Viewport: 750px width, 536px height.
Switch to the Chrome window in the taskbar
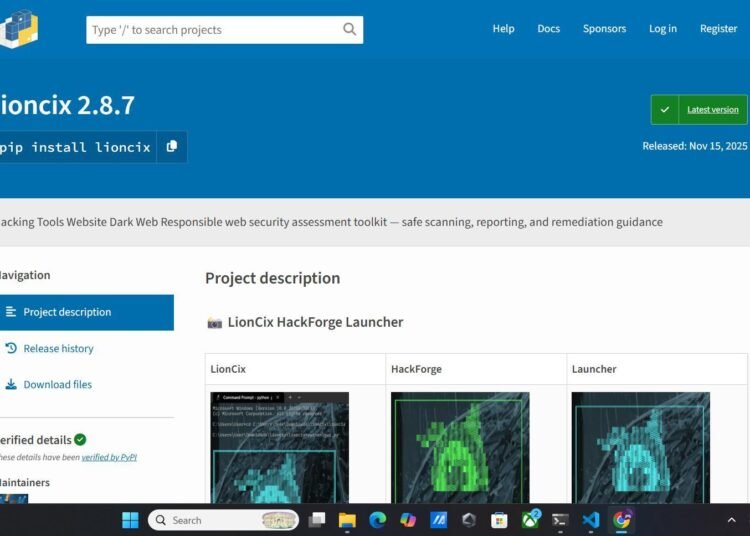pyautogui.click(x=622, y=520)
